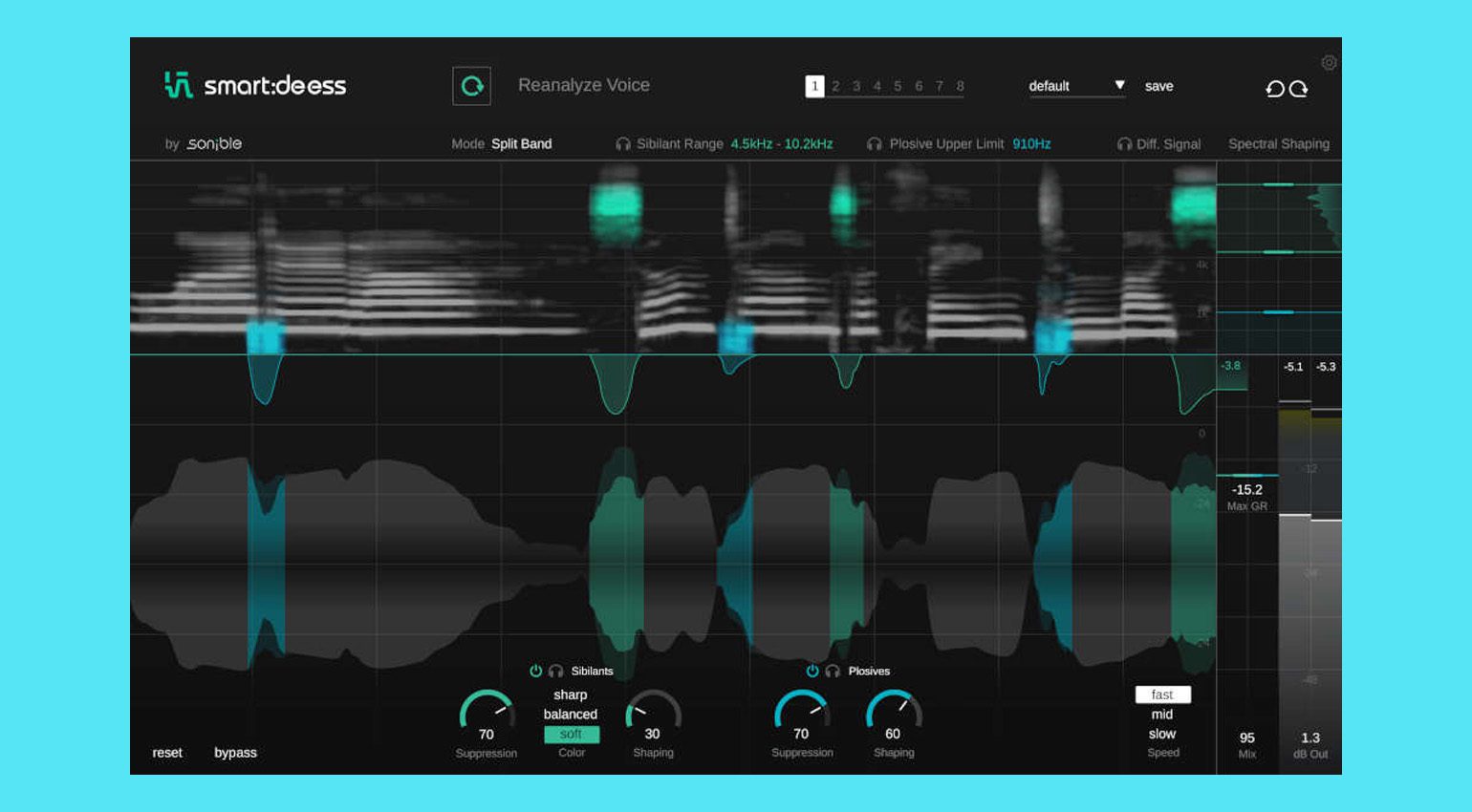Click the headphone icon next to Plosives
This screenshot has height=812, width=1472.
[833, 672]
